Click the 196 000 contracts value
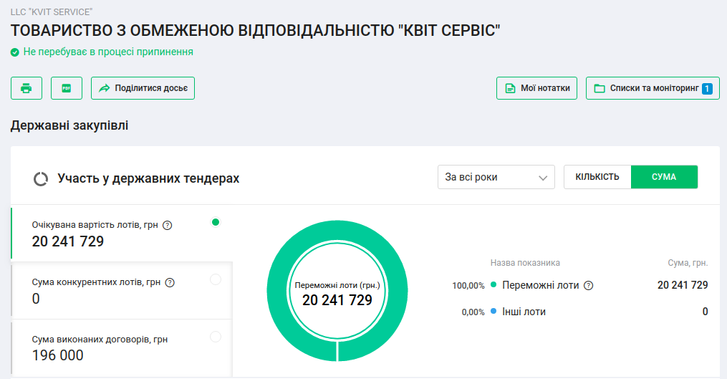 [58, 355]
